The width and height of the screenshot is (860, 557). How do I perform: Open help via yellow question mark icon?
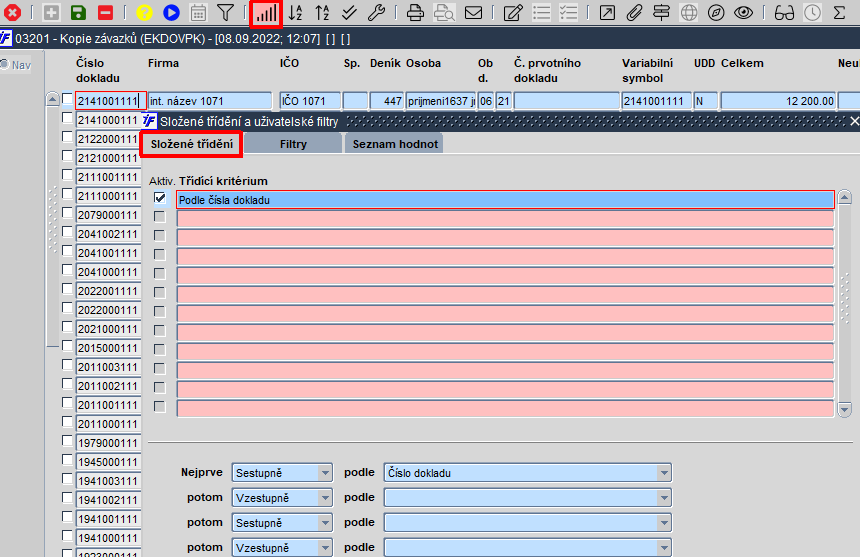[144, 12]
